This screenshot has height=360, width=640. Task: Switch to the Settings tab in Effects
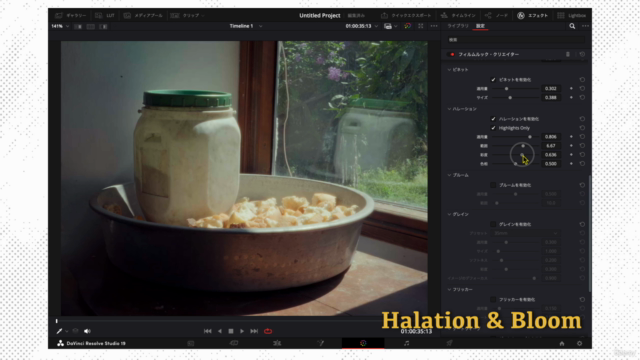(x=480, y=26)
